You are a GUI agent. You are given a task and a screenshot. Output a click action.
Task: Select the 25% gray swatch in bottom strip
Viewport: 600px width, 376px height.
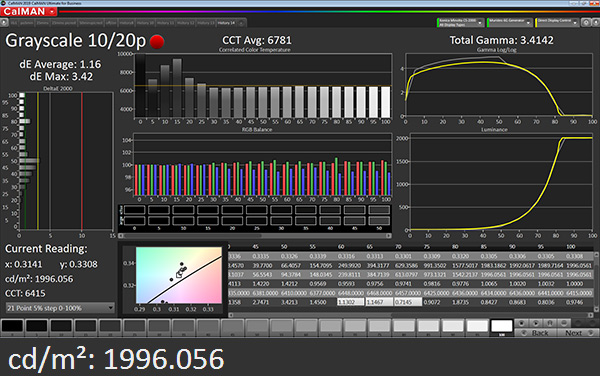(x=134, y=327)
